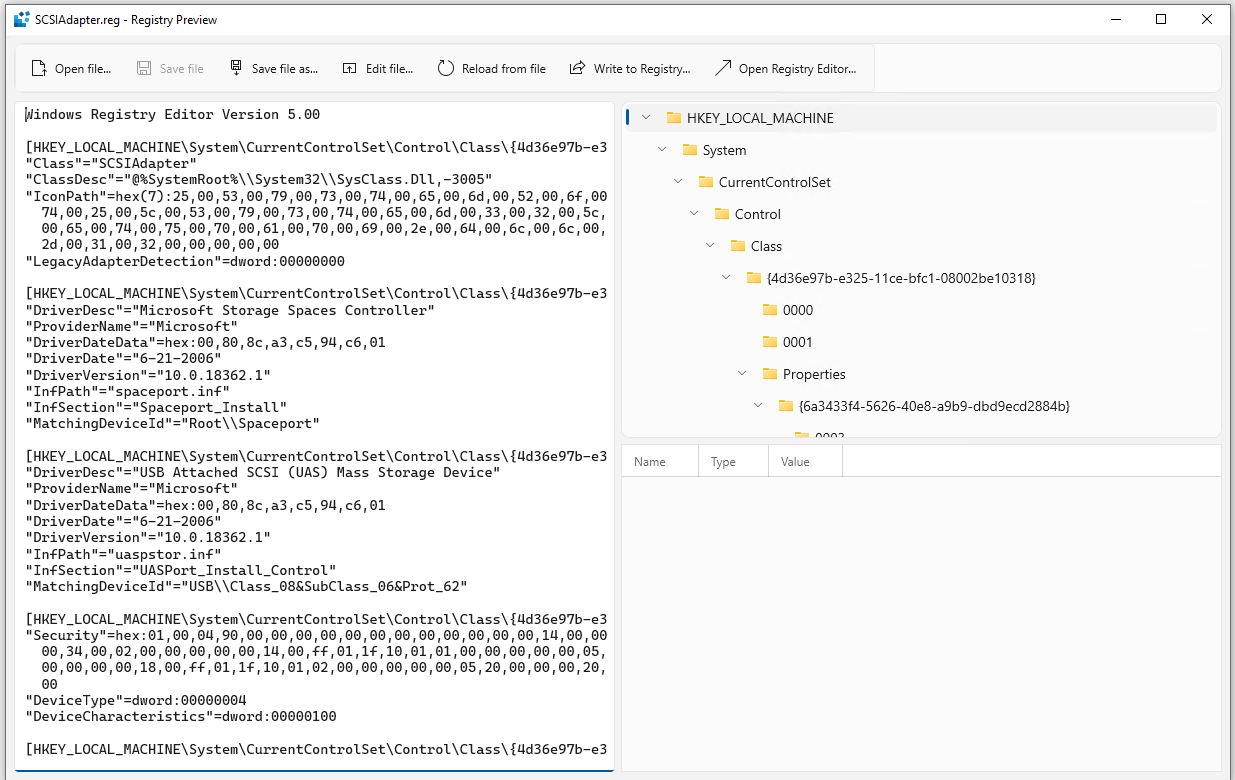Collapse the CurrentControlSet node

coord(678,181)
